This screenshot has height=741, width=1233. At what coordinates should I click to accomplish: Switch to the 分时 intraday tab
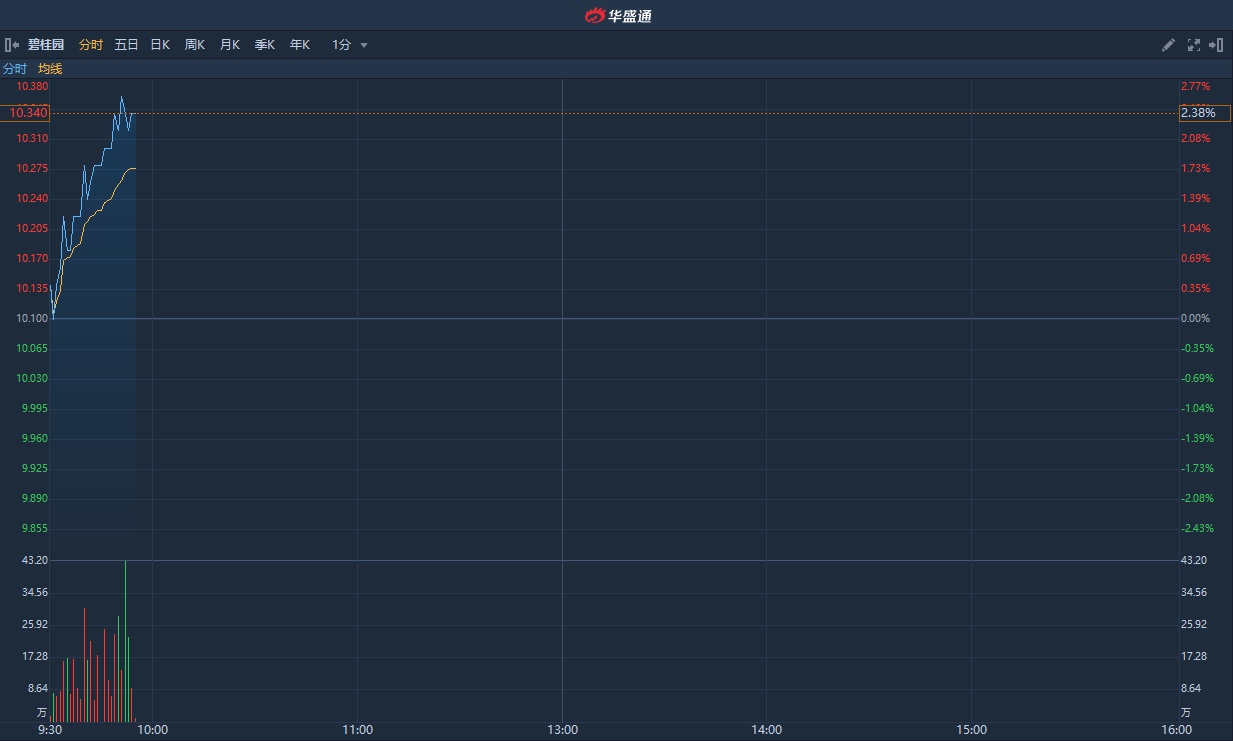(90, 45)
